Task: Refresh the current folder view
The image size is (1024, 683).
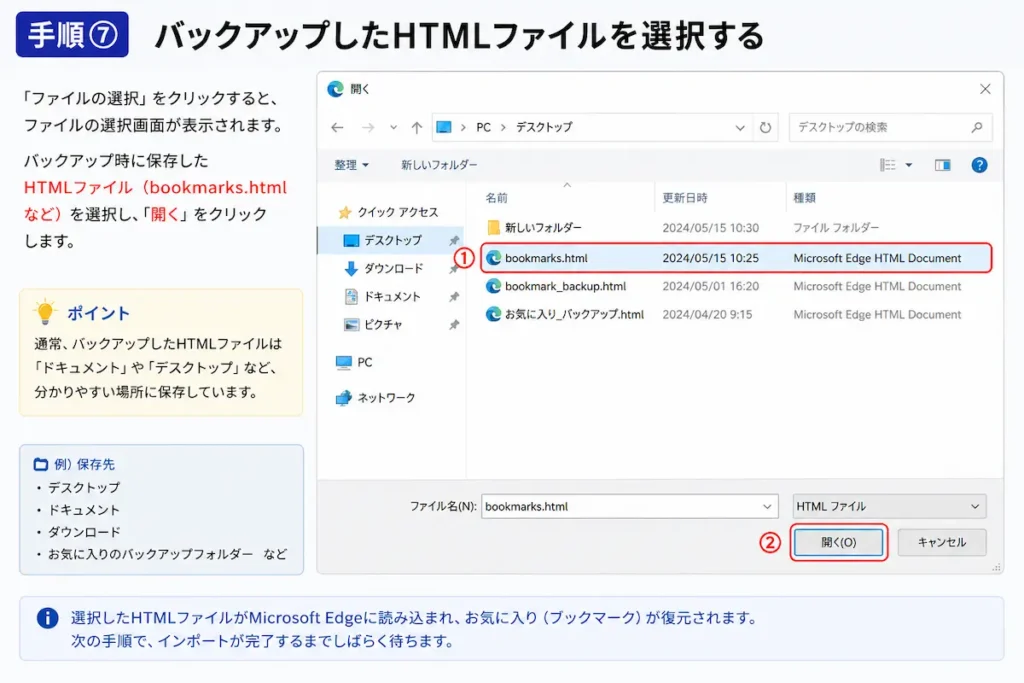Action: click(x=765, y=127)
